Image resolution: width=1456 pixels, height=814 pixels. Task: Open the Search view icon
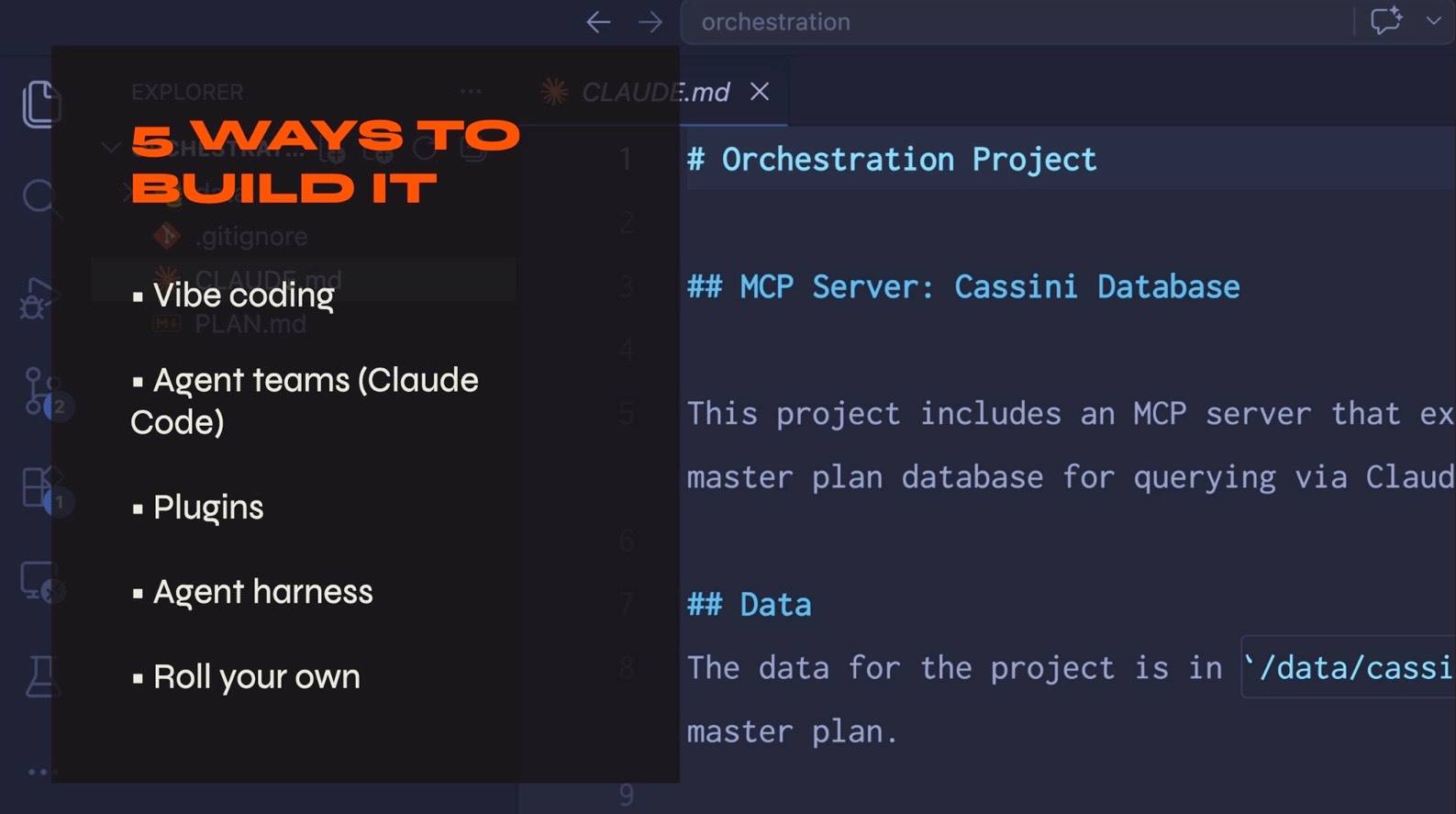[40, 197]
